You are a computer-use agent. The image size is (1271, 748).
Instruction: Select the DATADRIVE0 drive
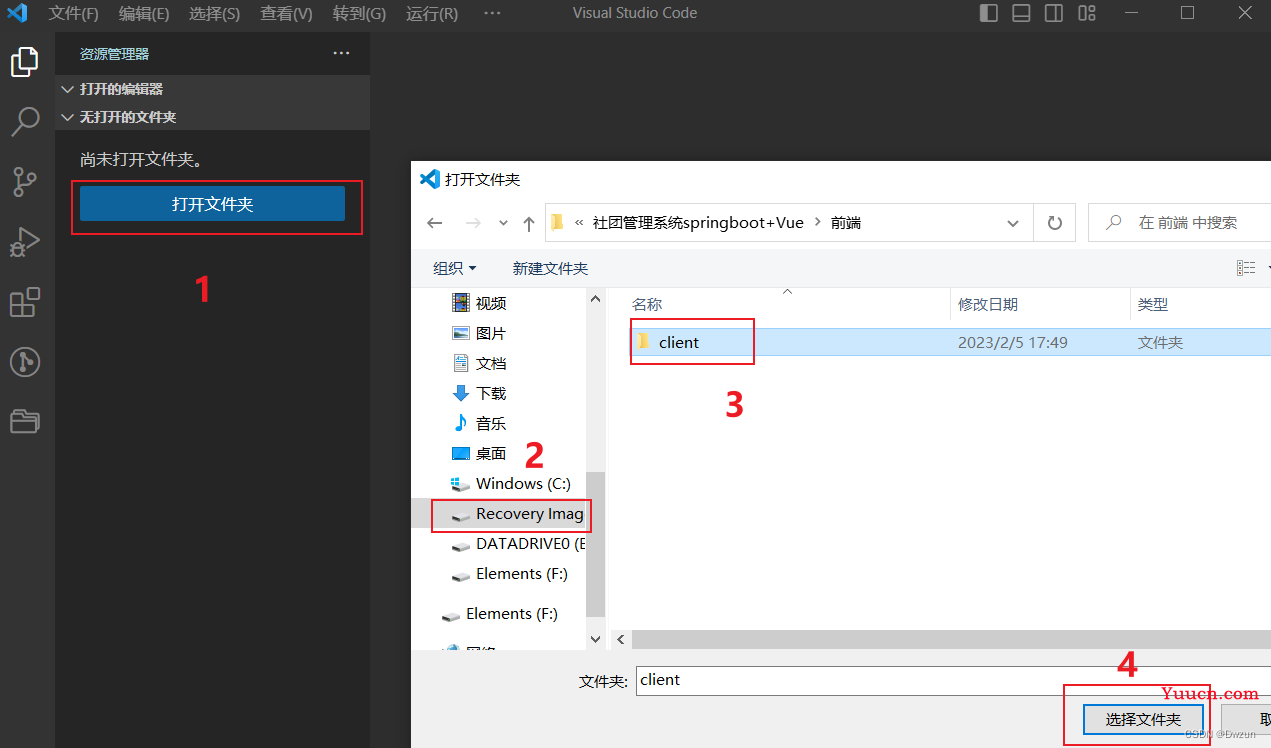(x=518, y=543)
